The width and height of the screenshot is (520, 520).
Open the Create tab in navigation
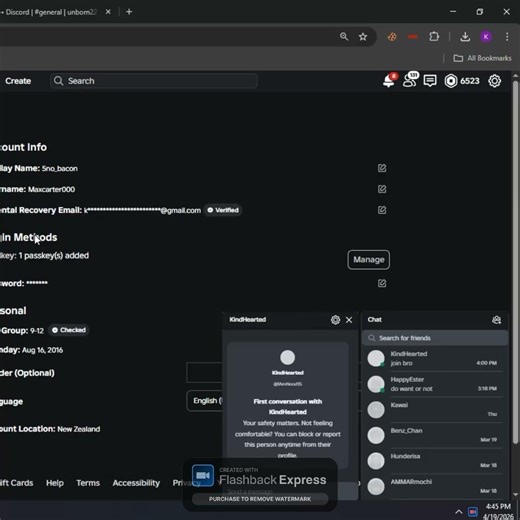click(18, 81)
